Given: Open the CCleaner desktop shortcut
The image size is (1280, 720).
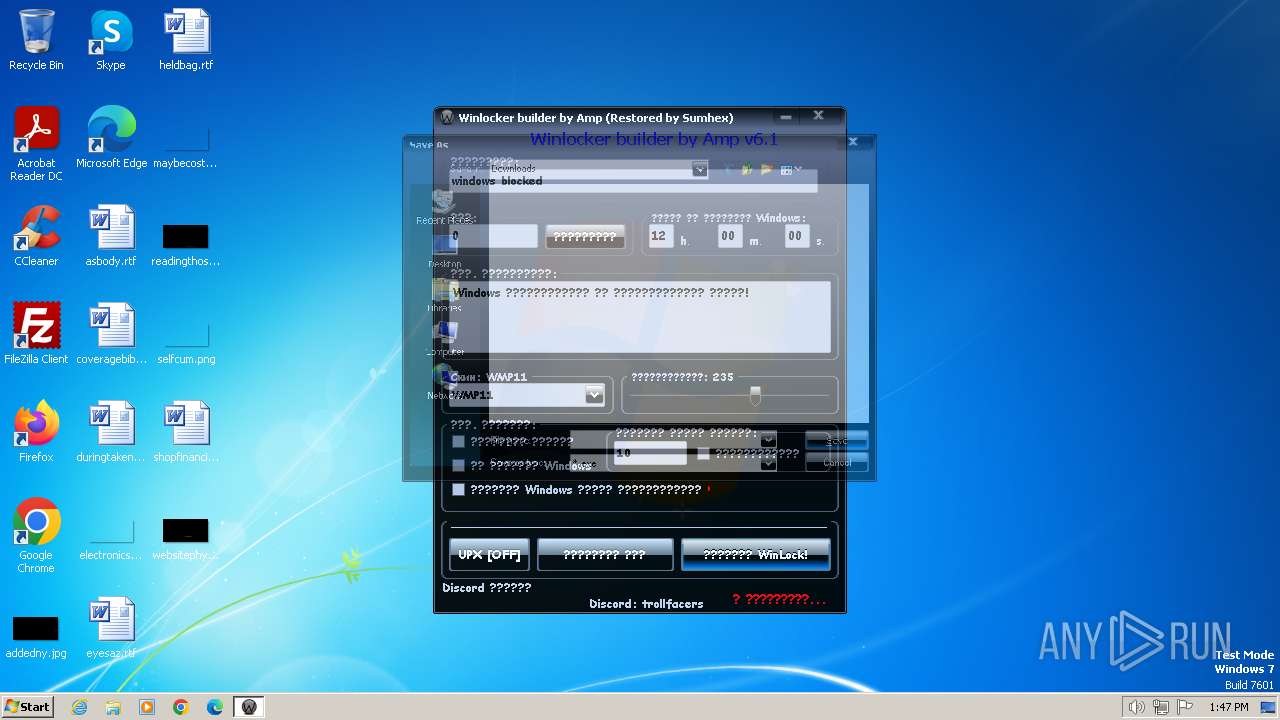Looking at the screenshot, I should pyautogui.click(x=36, y=236).
